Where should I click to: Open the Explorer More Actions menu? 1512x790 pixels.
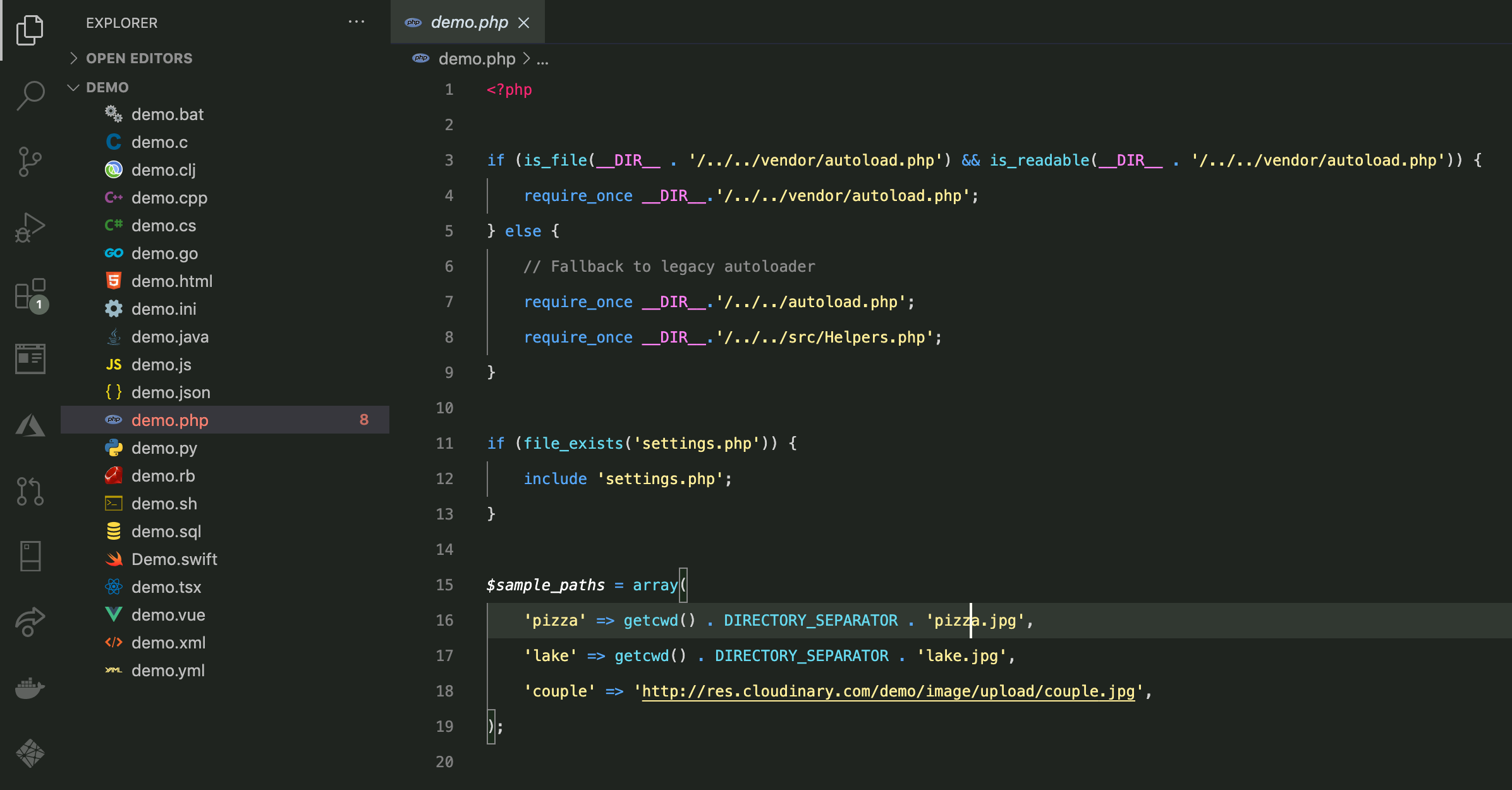tap(357, 22)
